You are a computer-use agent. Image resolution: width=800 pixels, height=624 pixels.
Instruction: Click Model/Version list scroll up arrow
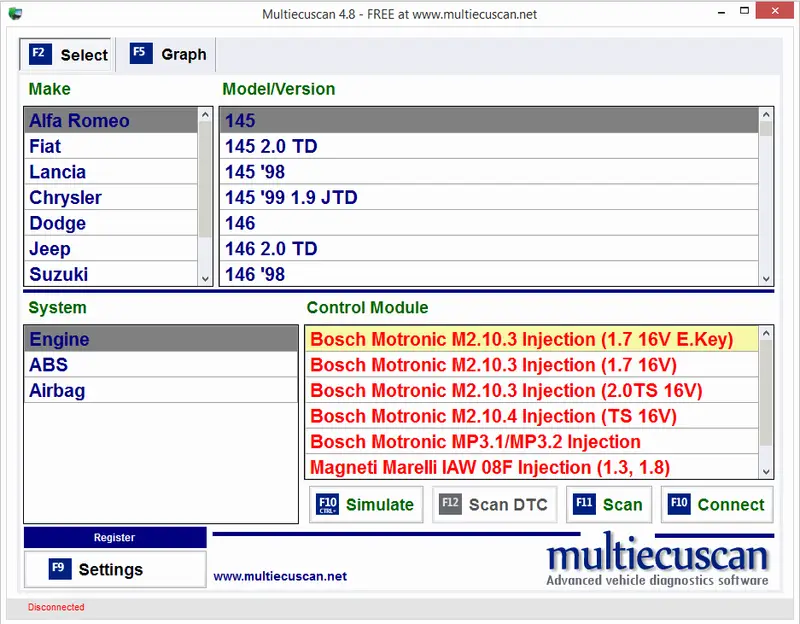point(766,115)
